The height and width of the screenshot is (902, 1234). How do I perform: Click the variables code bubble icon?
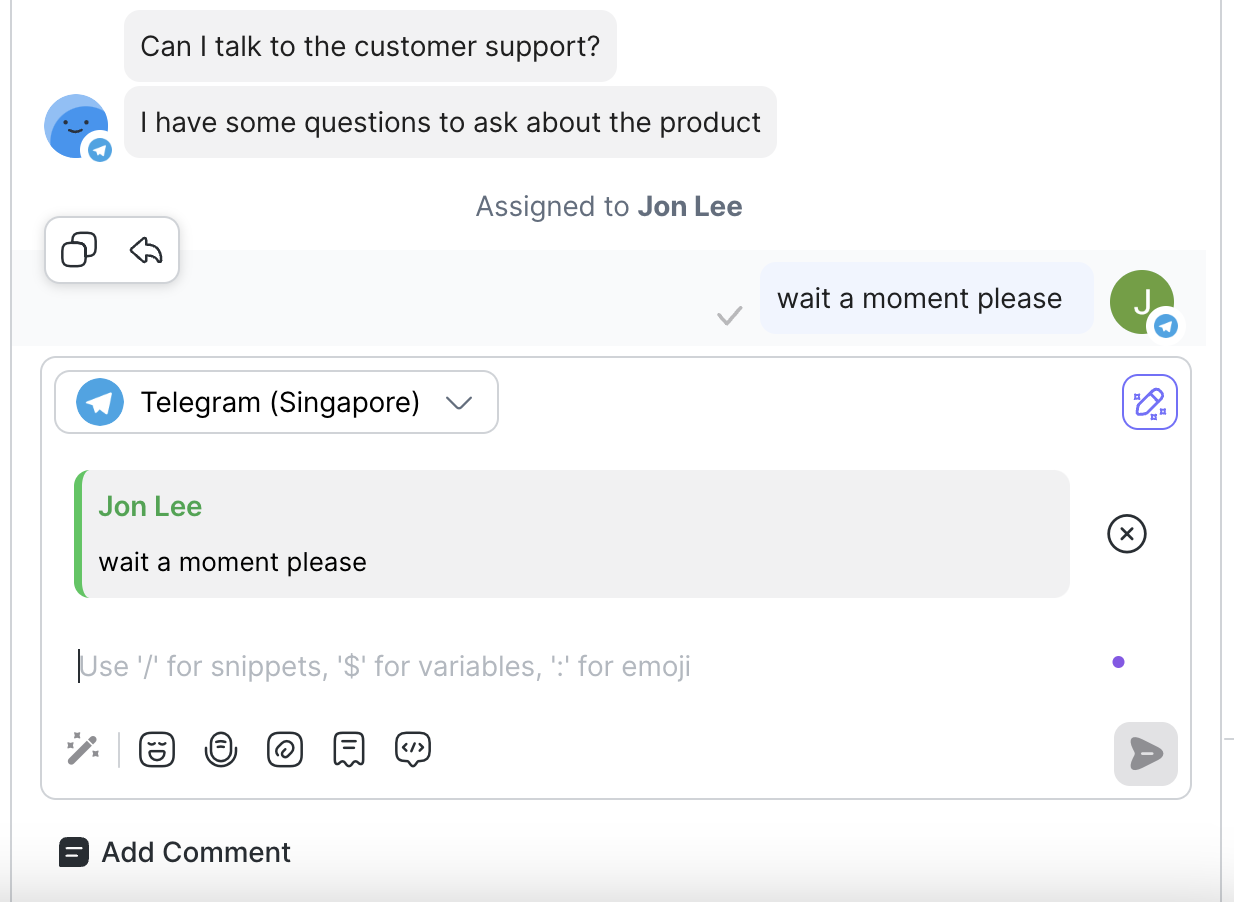pyautogui.click(x=413, y=749)
